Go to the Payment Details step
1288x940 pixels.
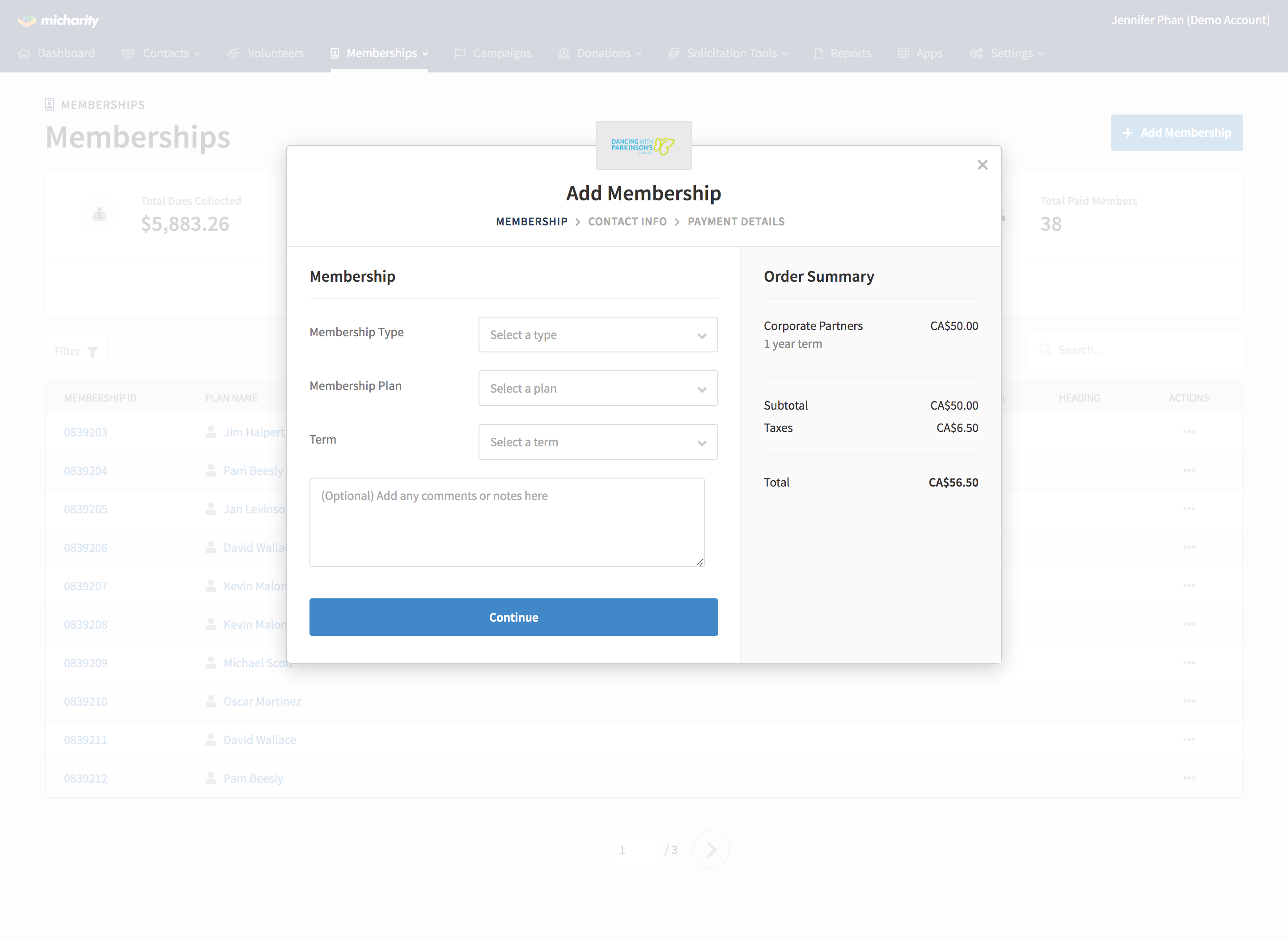(736, 221)
